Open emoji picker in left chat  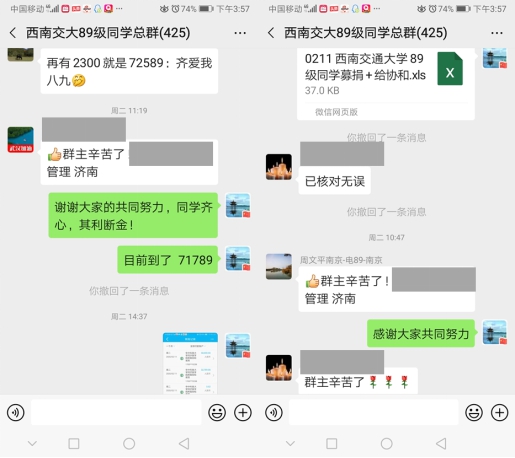[x=217, y=413]
